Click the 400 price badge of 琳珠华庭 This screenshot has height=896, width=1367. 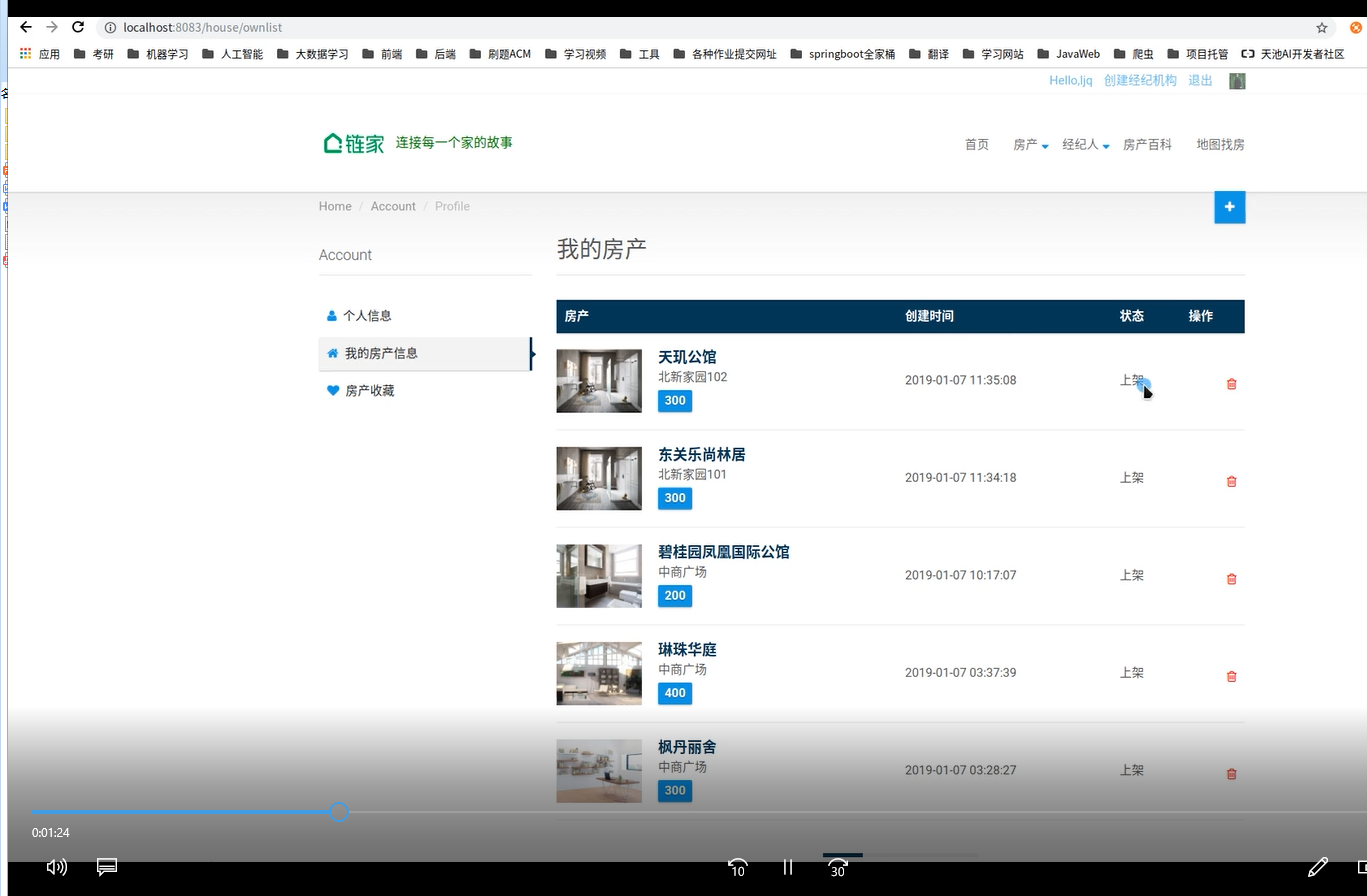click(x=675, y=693)
